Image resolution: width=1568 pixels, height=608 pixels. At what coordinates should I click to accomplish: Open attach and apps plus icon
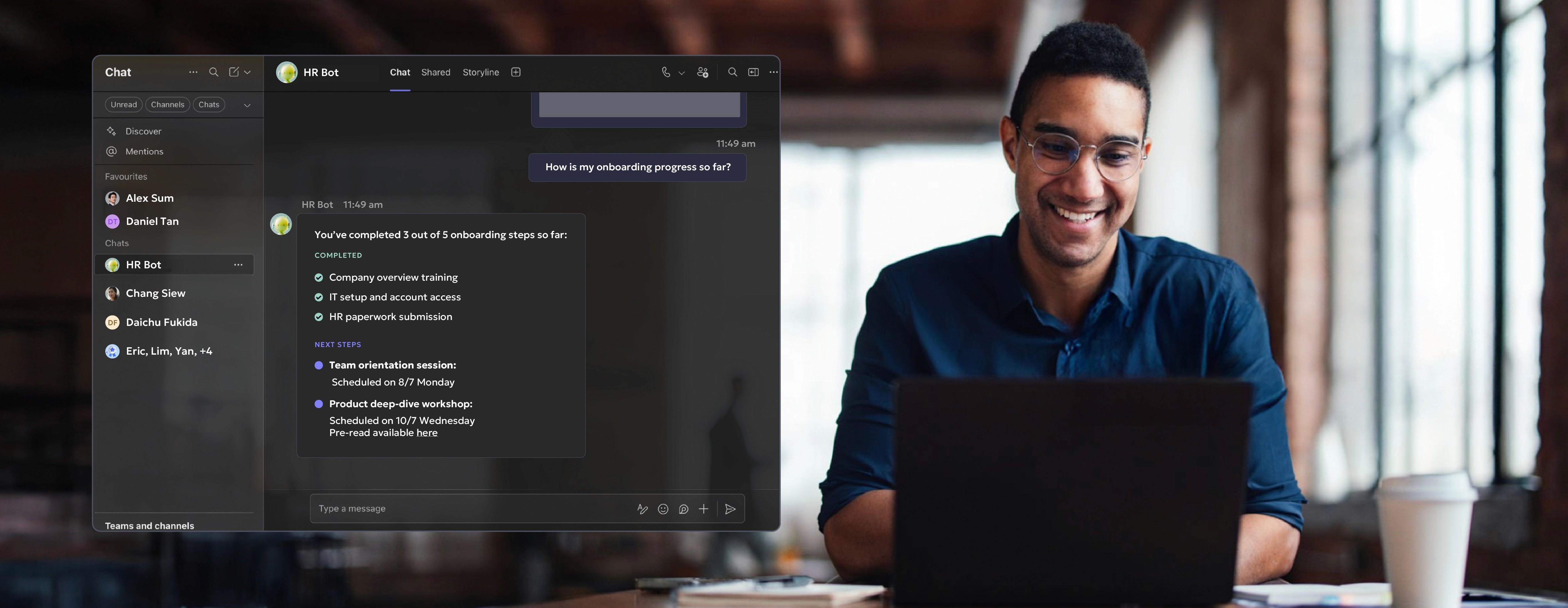click(704, 509)
